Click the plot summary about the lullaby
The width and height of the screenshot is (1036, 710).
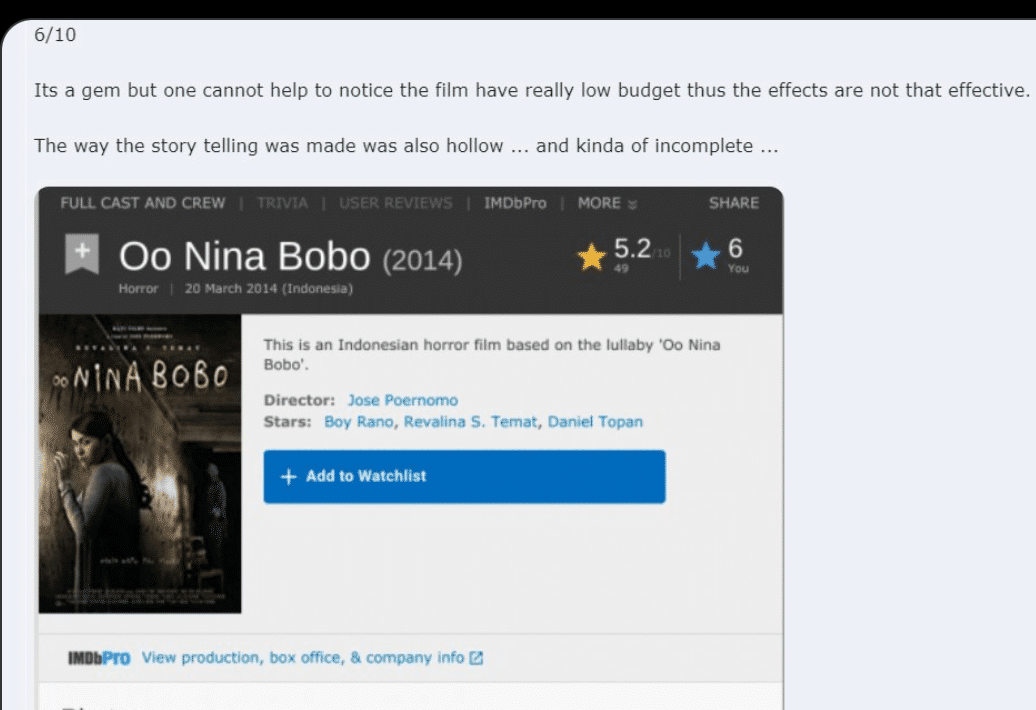(x=492, y=355)
